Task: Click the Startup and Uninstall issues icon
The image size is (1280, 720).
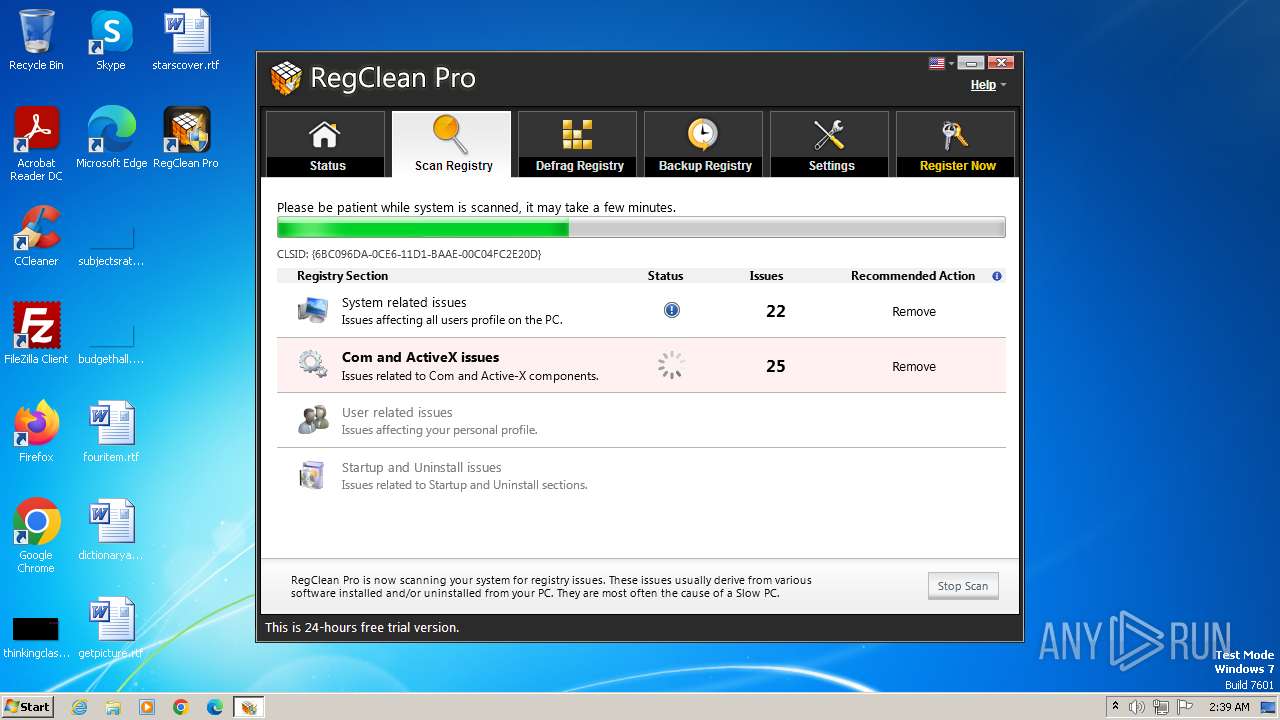Action: 313,474
